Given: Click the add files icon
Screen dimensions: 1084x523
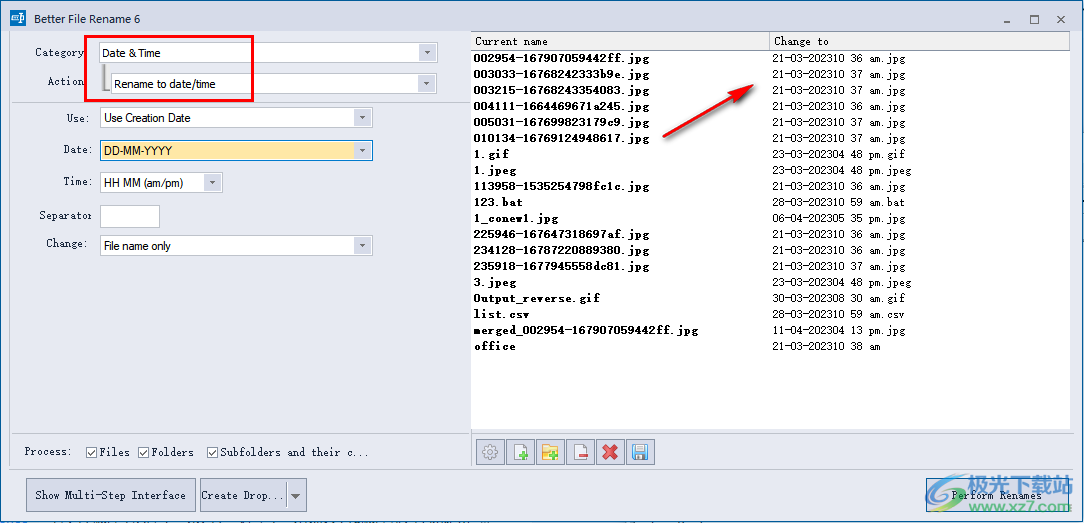Looking at the screenshot, I should click(521, 453).
